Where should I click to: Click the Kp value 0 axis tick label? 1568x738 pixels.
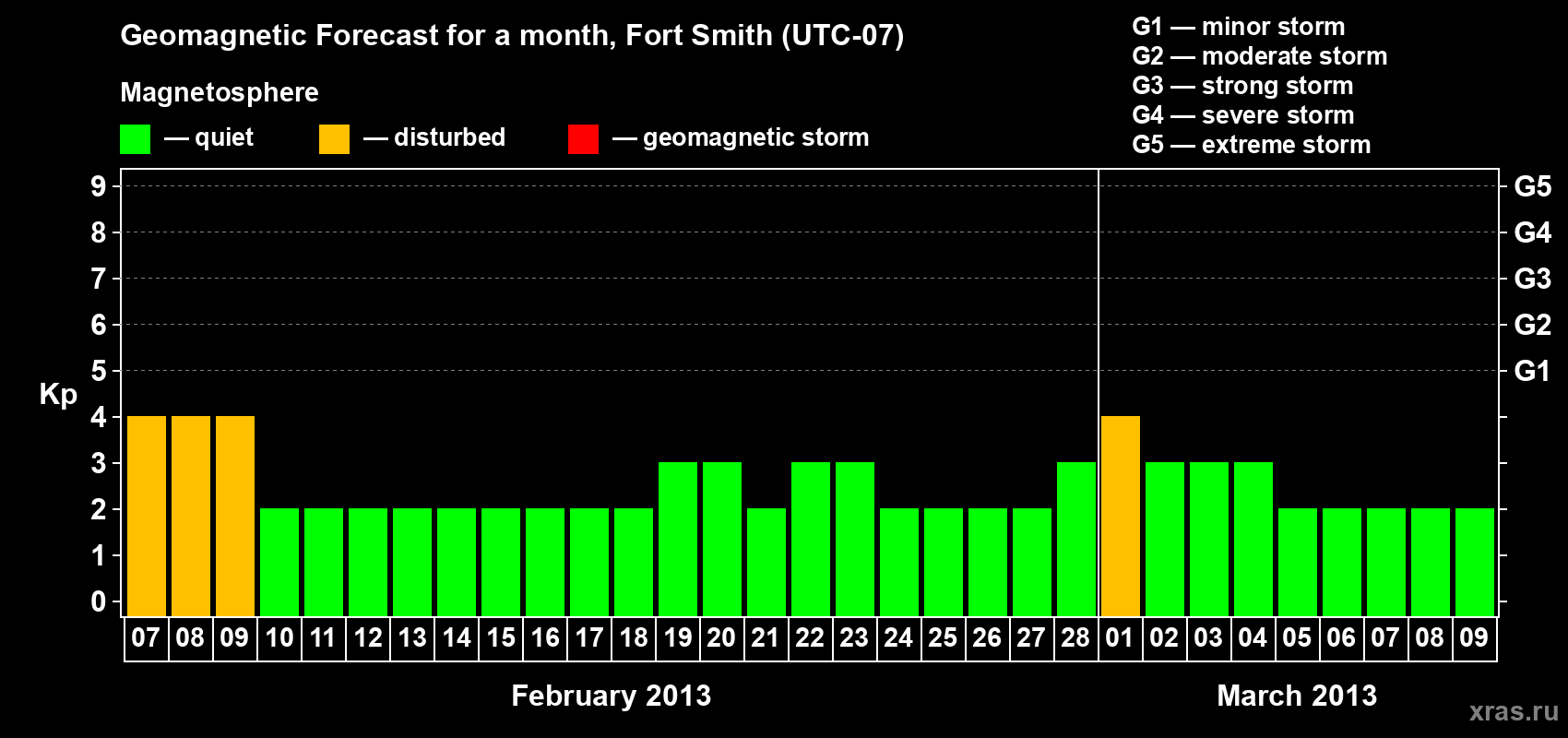(99, 602)
